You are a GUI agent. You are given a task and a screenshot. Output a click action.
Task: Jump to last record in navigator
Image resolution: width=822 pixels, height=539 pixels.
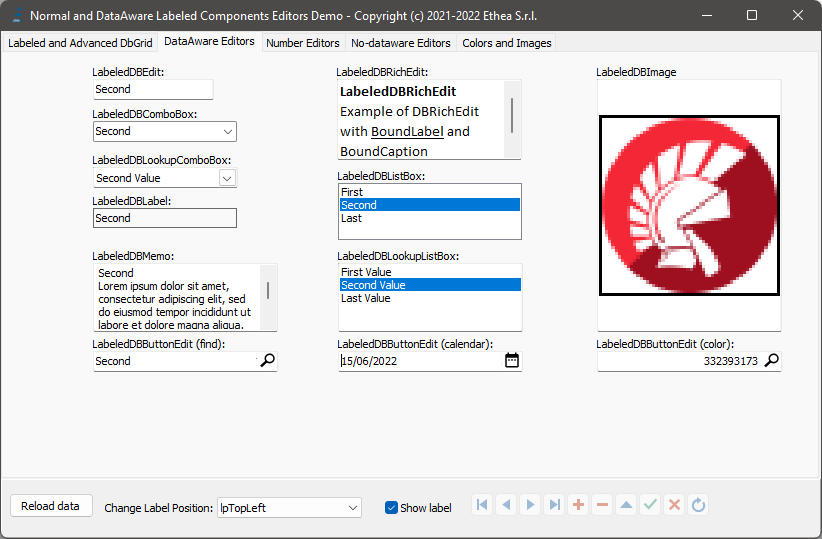(554, 505)
